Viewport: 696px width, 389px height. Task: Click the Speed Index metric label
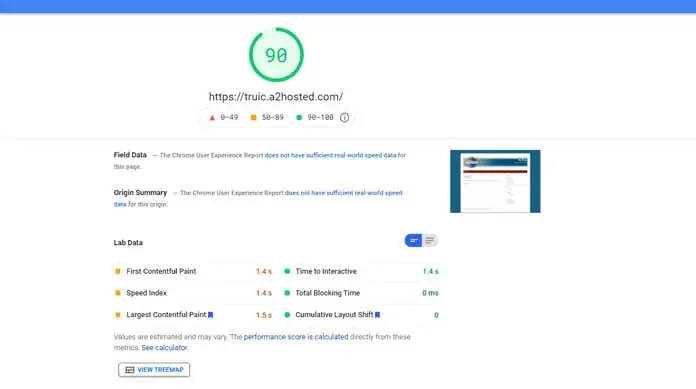coord(146,293)
